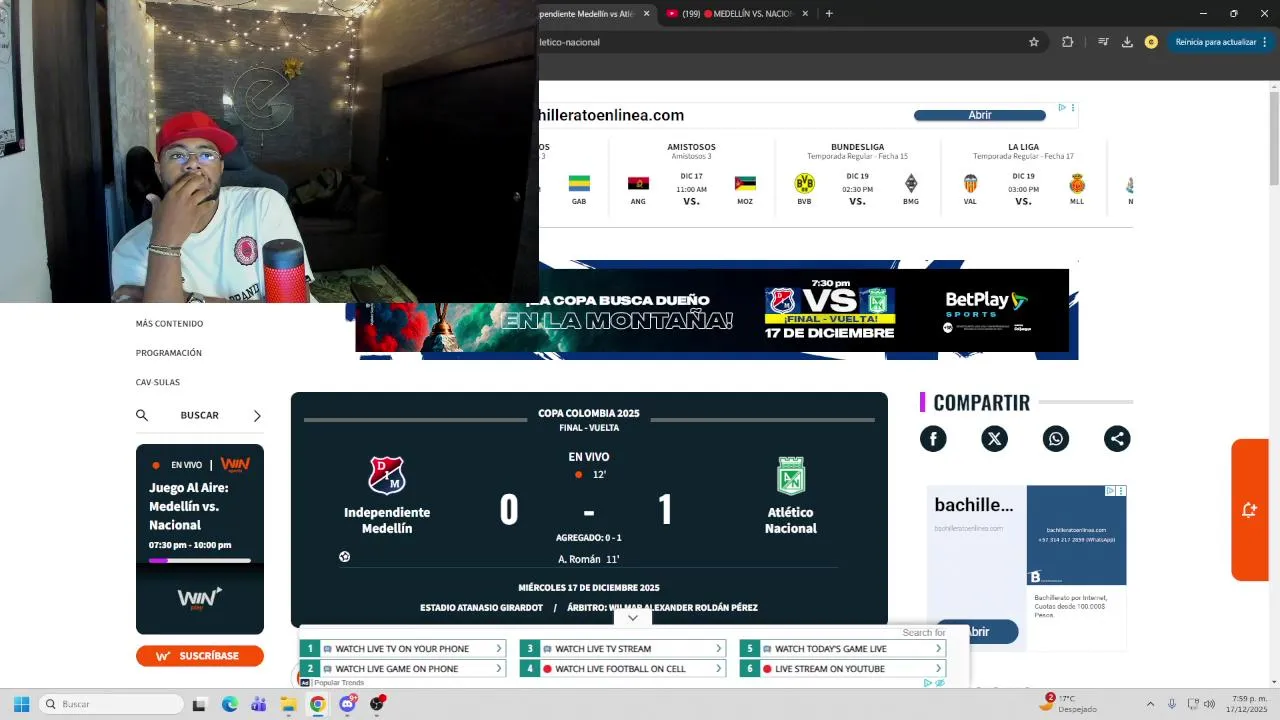The image size is (1280, 720).
Task: Click the Borussia Dortmund BVB crest
Action: [x=804, y=183]
